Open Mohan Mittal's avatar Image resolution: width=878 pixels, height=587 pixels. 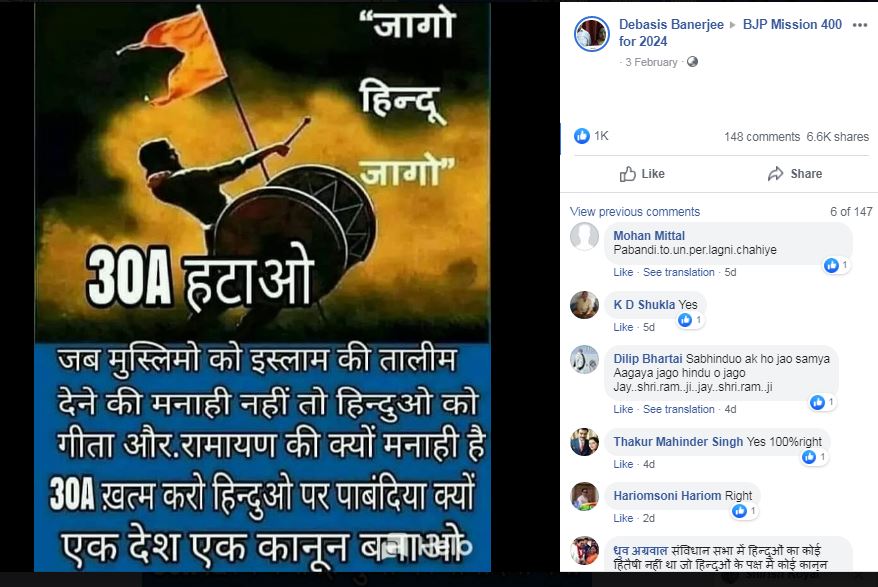pos(584,236)
